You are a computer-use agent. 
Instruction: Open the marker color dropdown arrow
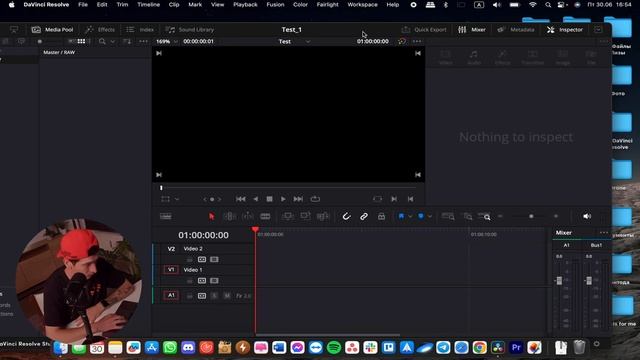(x=429, y=217)
